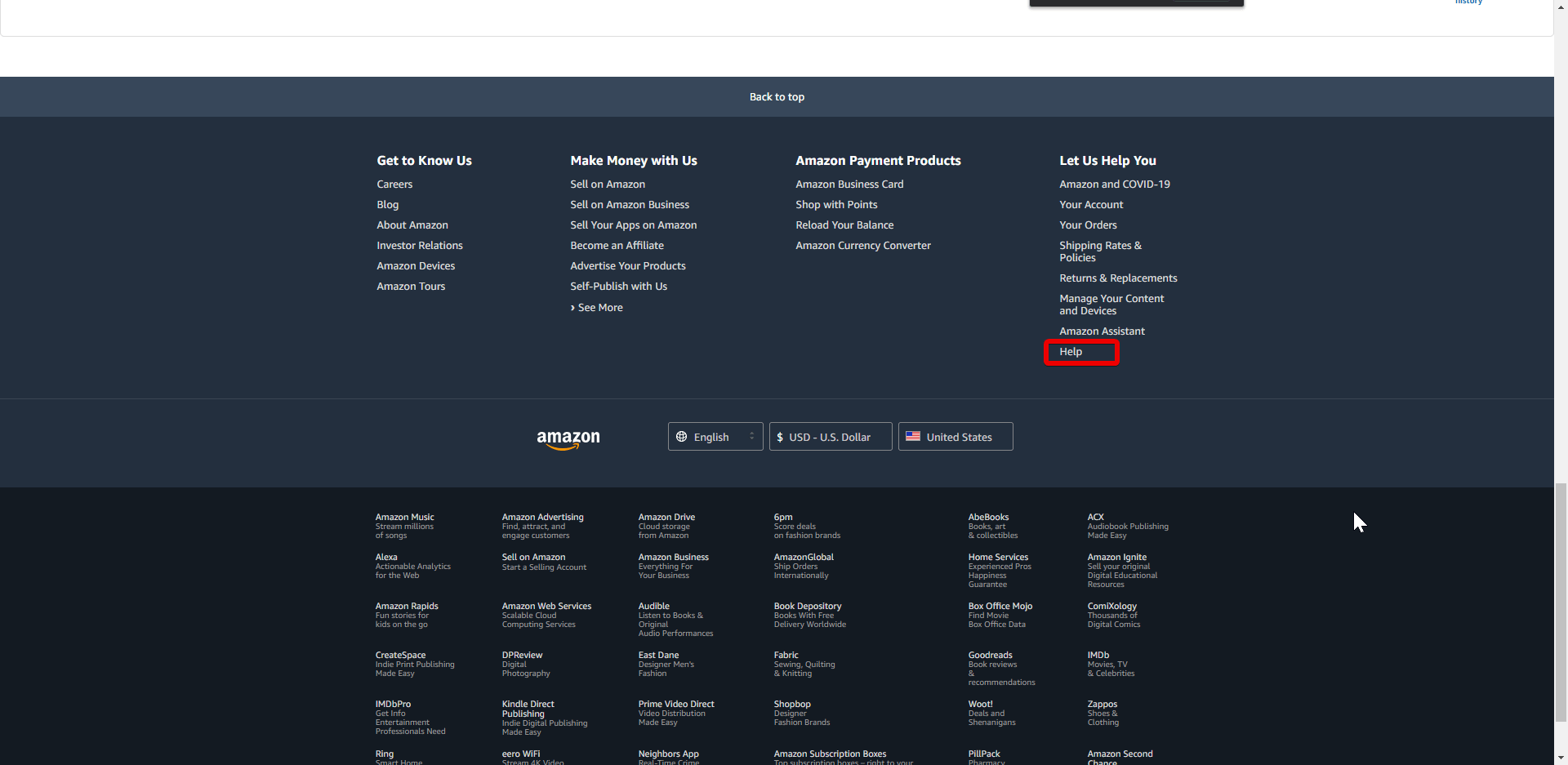
Task: Open Sell on Amazon Business link
Action: pos(630,205)
